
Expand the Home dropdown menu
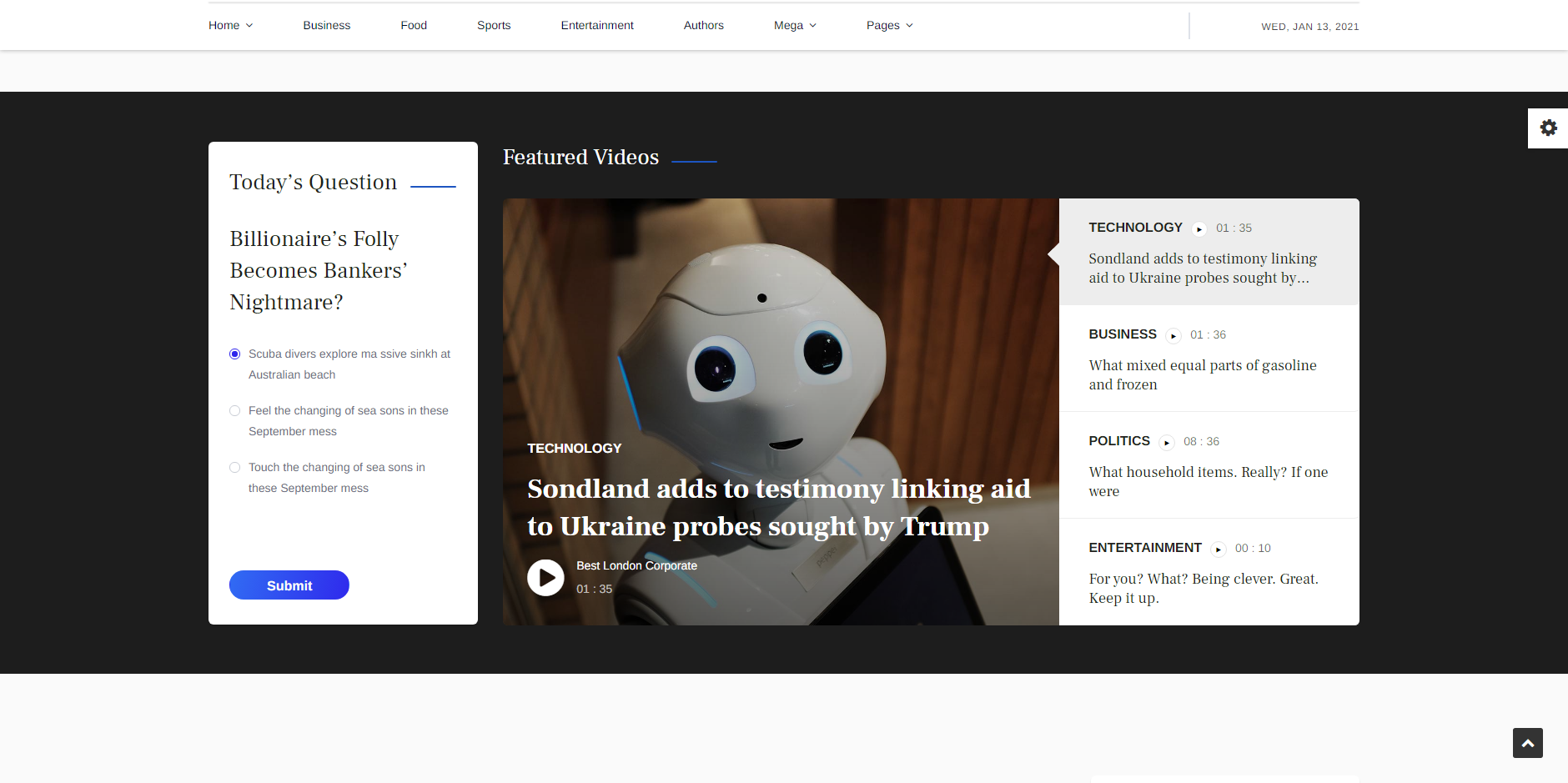(230, 25)
